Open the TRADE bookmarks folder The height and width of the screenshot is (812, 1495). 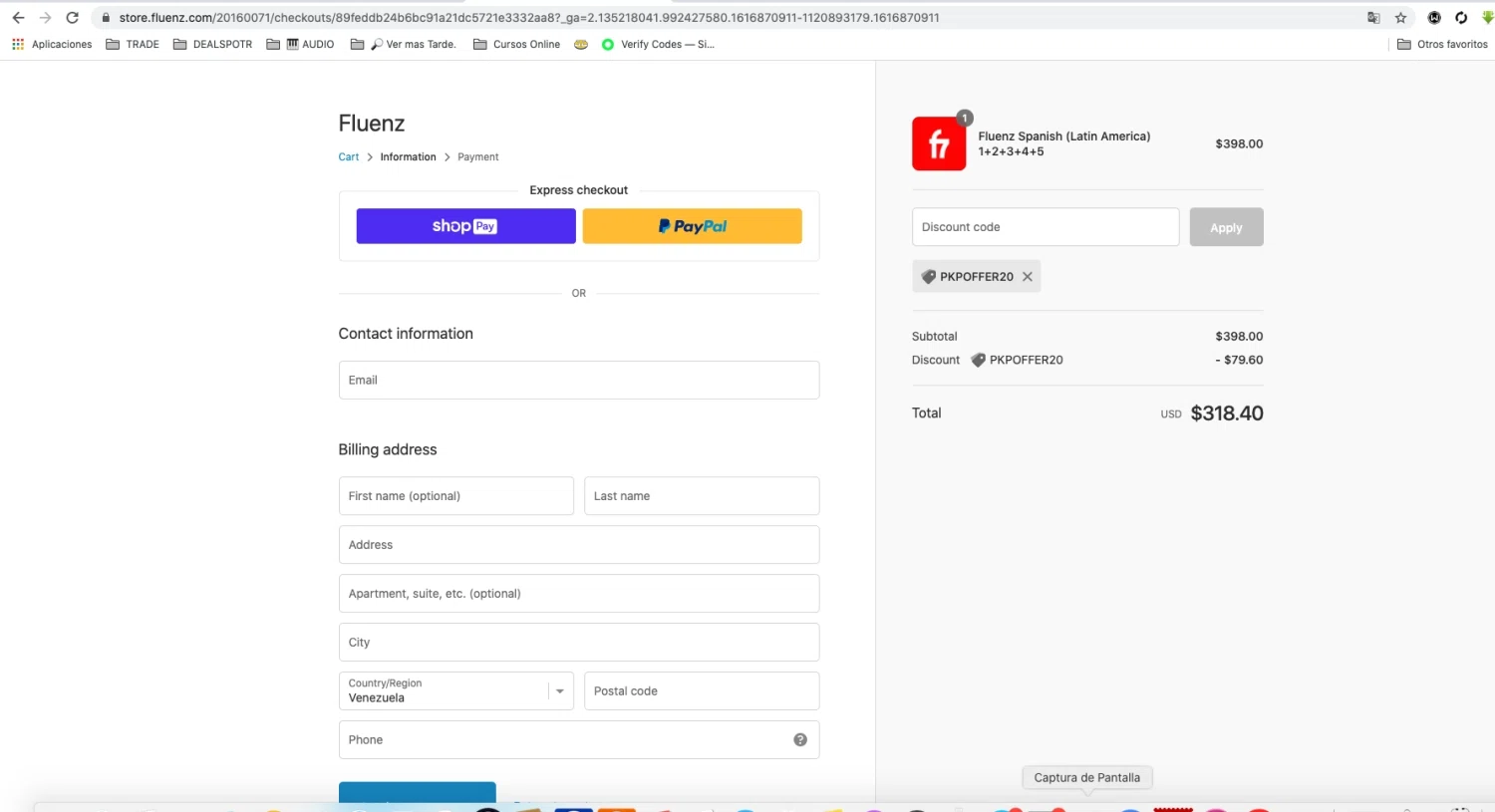(x=133, y=44)
